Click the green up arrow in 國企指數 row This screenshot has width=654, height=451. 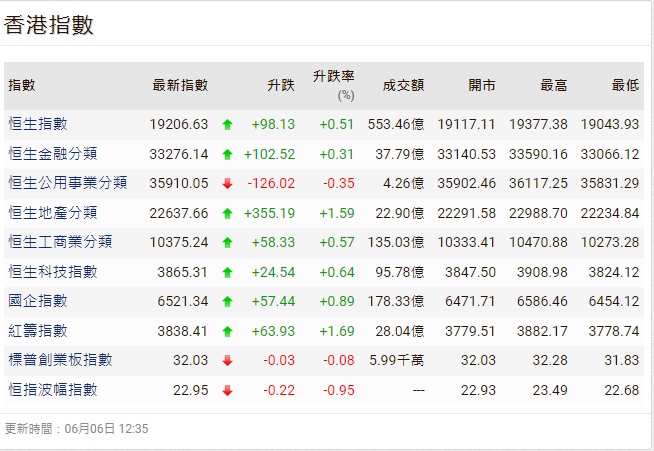coord(227,301)
